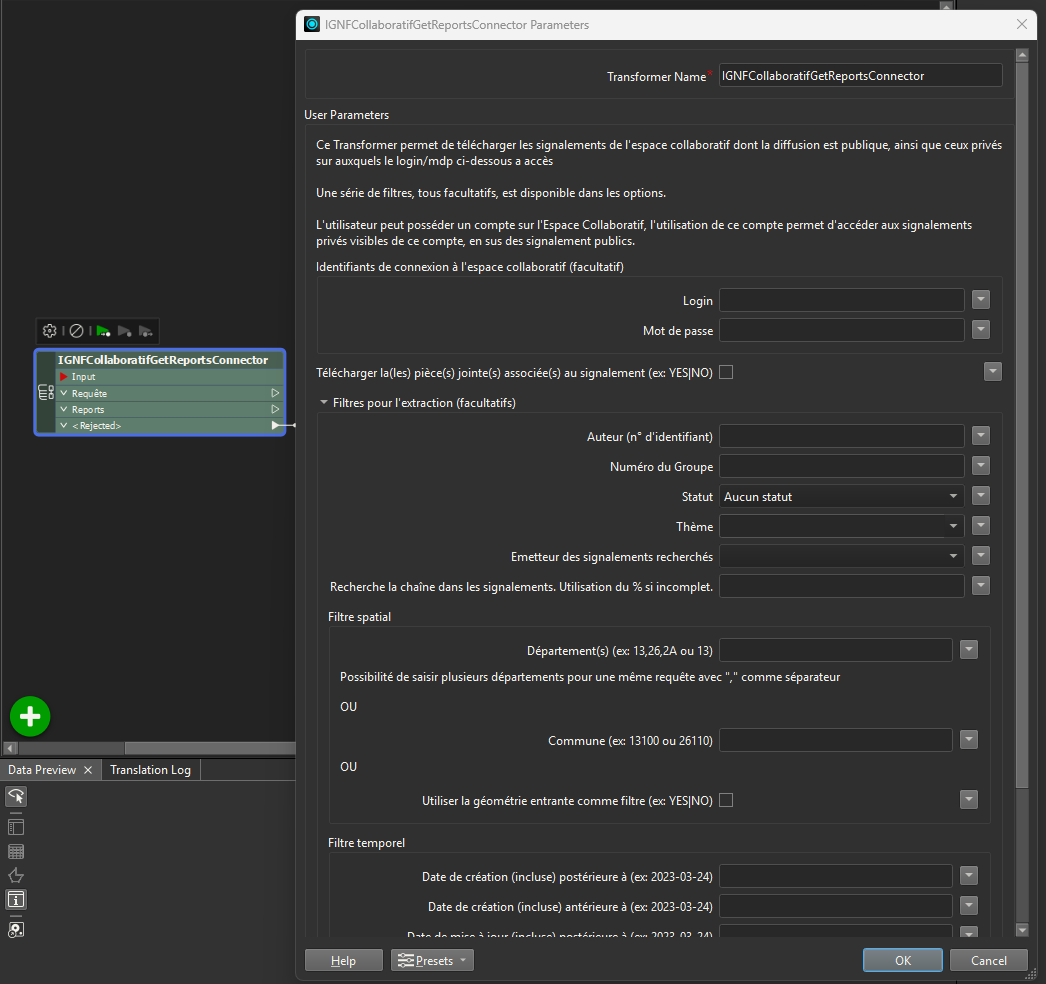Image resolution: width=1046 pixels, height=984 pixels.
Task: Close the Parameters dialog window
Action: click(1022, 24)
